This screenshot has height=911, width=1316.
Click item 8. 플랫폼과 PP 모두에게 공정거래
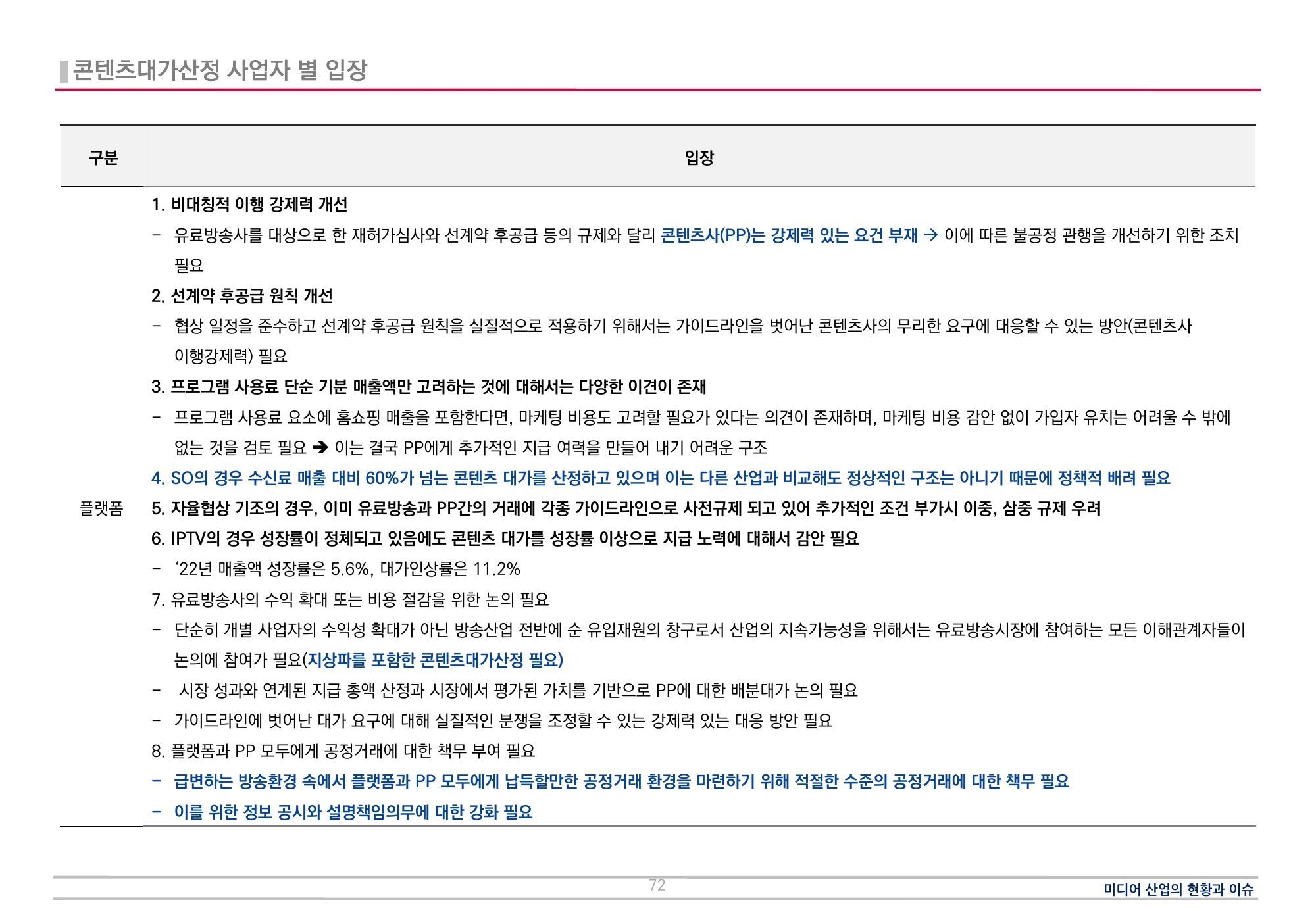[x=343, y=751]
